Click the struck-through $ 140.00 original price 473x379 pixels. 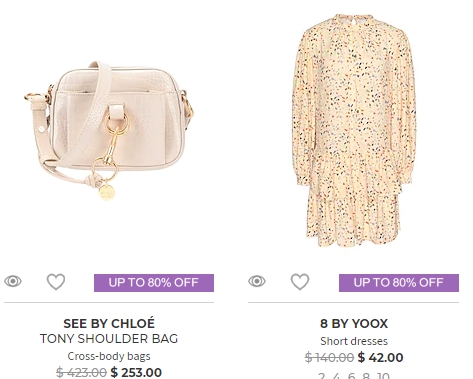[329, 357]
